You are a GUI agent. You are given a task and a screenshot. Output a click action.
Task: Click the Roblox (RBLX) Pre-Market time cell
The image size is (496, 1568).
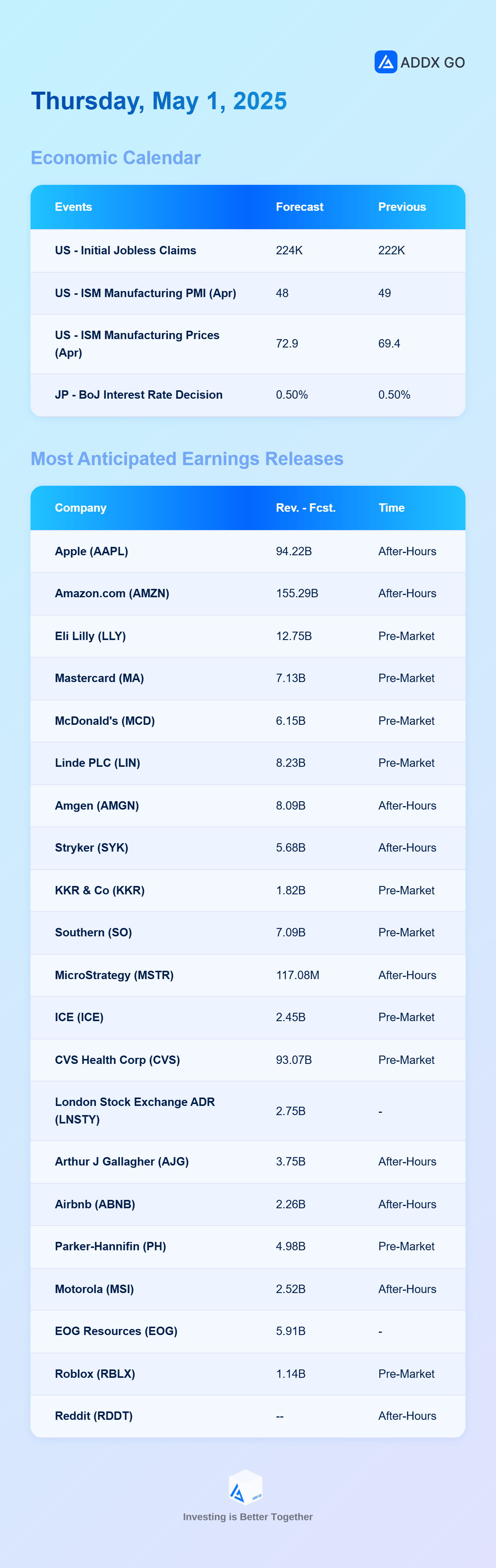coord(406,1373)
